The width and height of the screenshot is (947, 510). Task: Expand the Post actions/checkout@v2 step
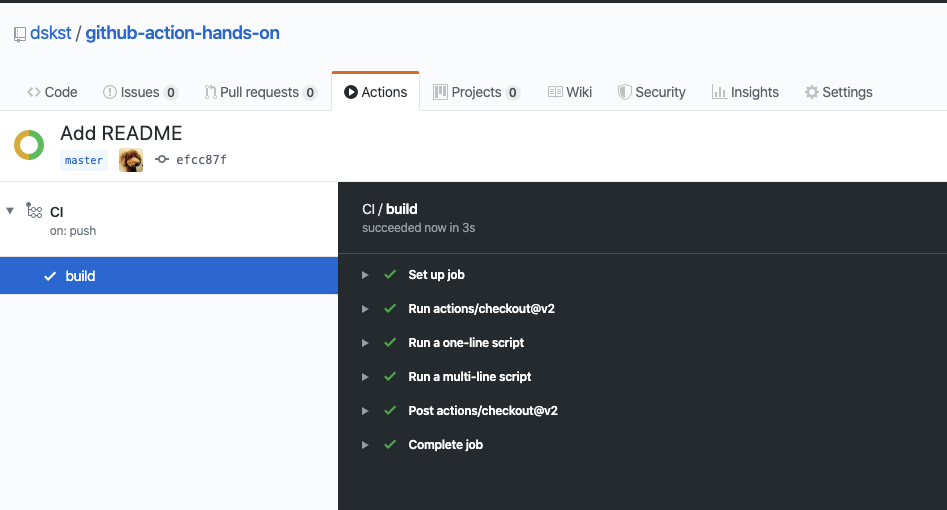pos(365,411)
